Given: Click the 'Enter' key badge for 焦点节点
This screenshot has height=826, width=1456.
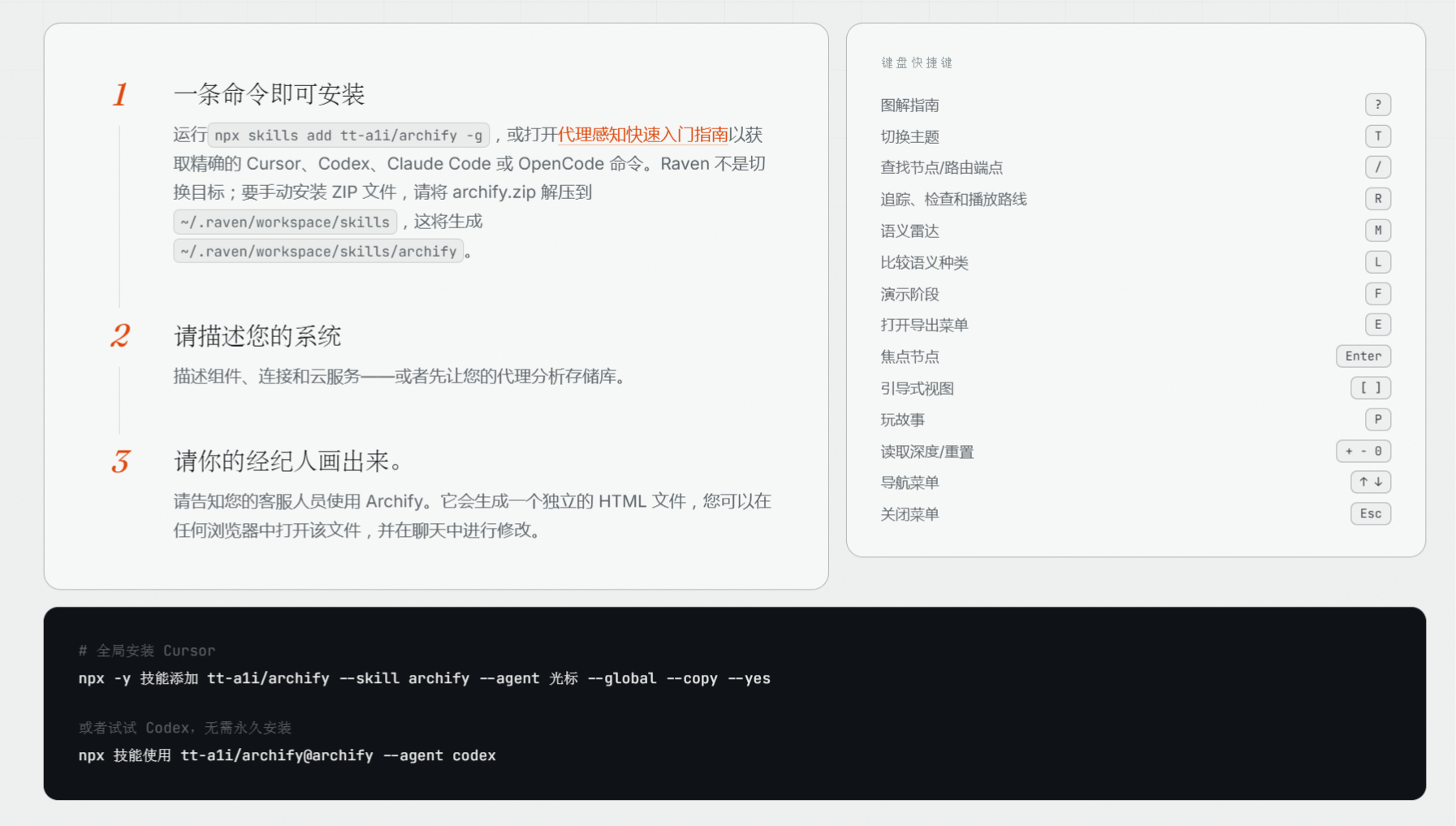Looking at the screenshot, I should [1363, 357].
